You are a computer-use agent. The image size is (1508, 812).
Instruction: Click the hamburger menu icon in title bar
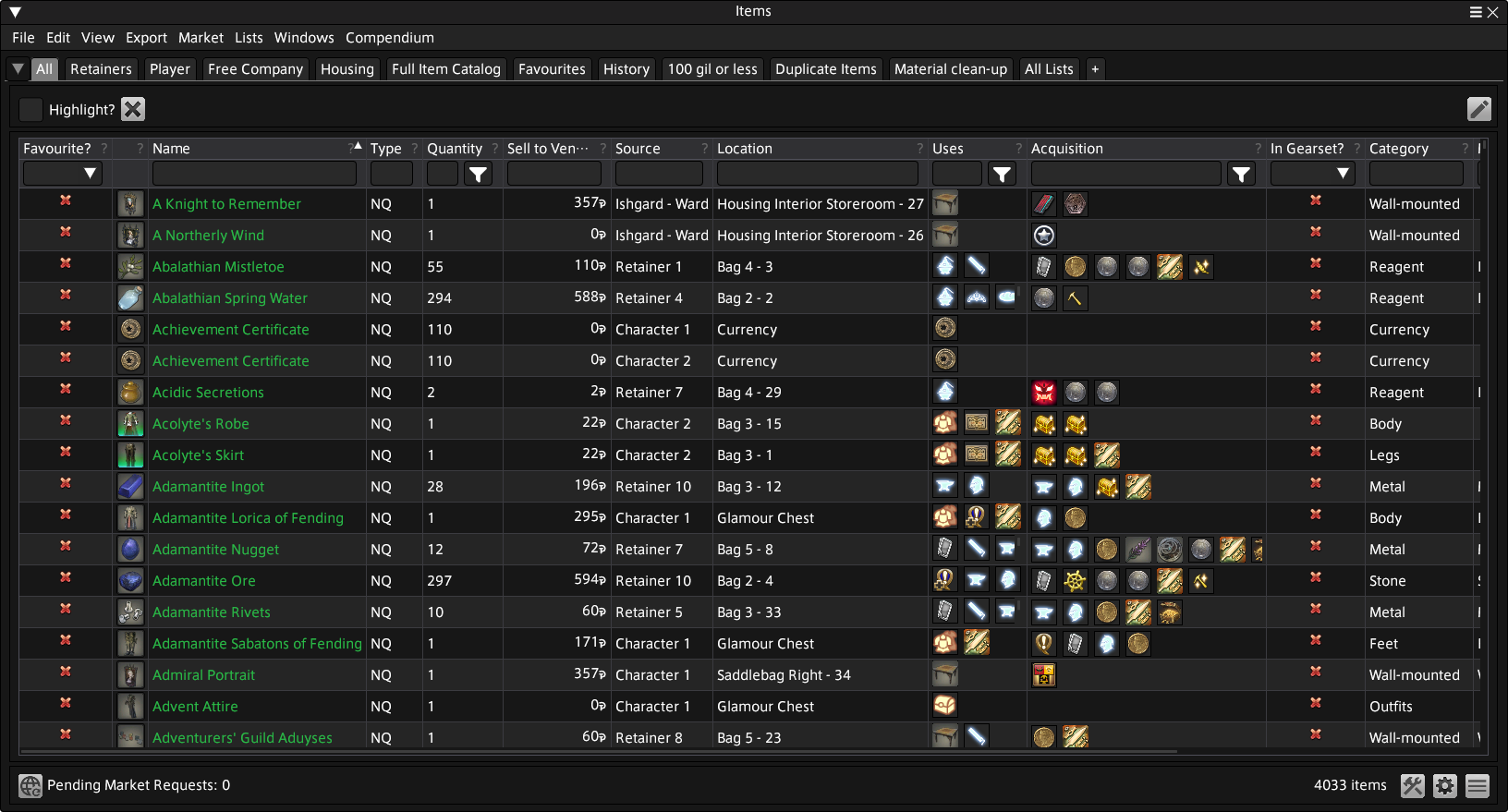1477,12
